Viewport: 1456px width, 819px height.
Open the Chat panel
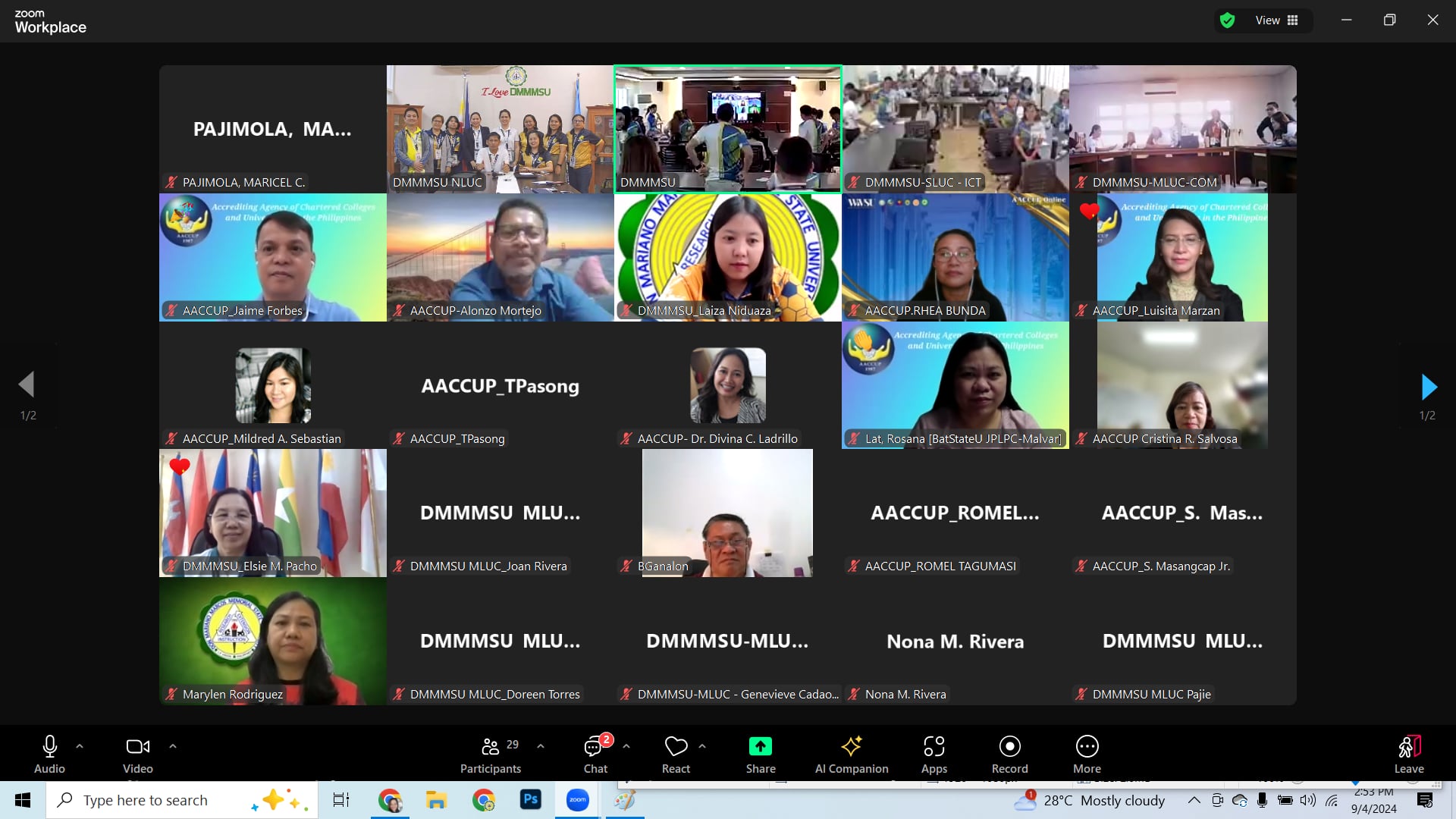[595, 755]
